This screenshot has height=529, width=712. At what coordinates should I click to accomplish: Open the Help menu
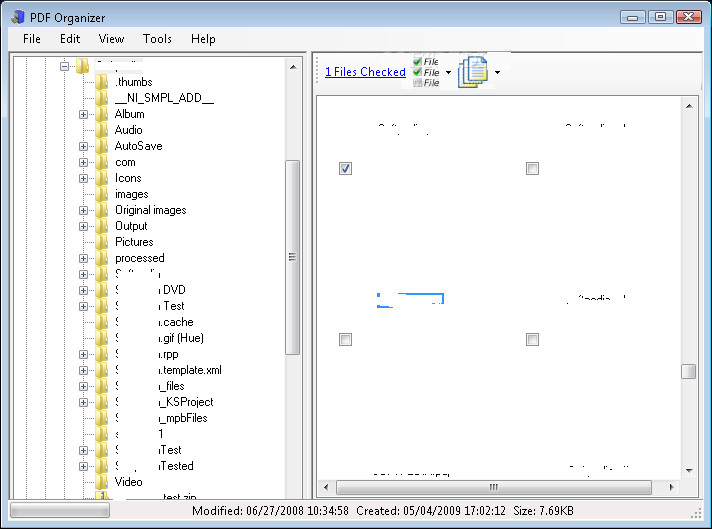(203, 39)
